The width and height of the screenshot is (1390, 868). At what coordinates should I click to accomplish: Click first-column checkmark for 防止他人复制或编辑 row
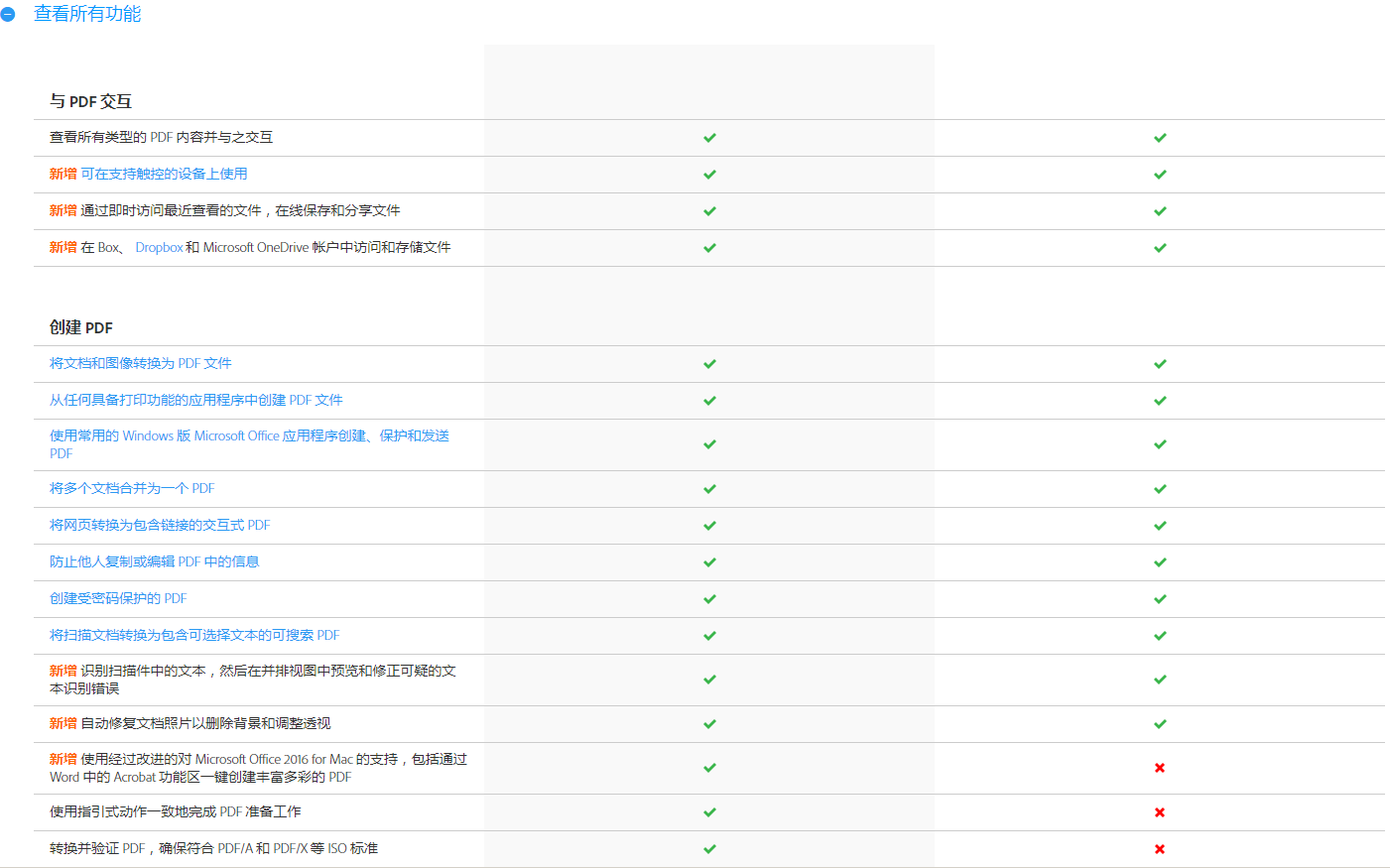coord(709,562)
